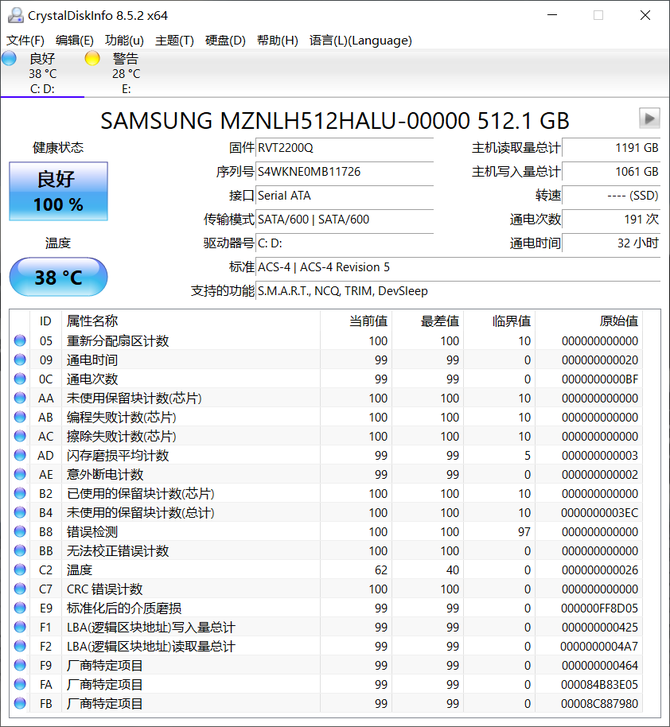
Task: Click blue status dot of attribute C7
Action: click(20, 589)
